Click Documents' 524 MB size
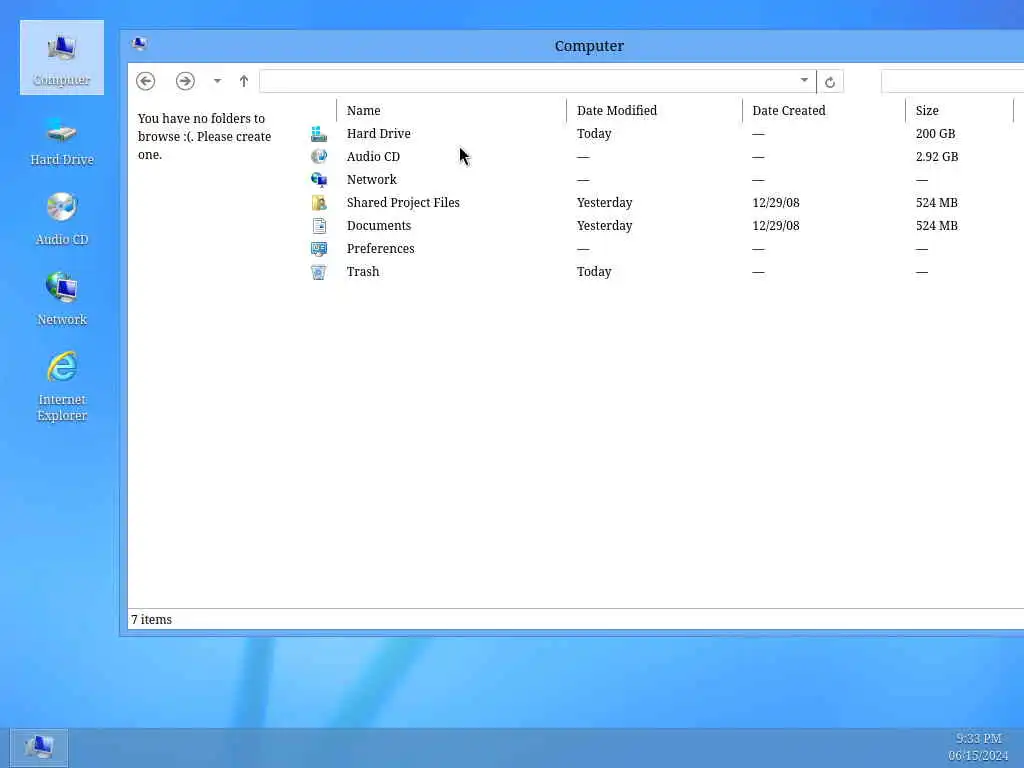The image size is (1024, 768). pos(936,225)
